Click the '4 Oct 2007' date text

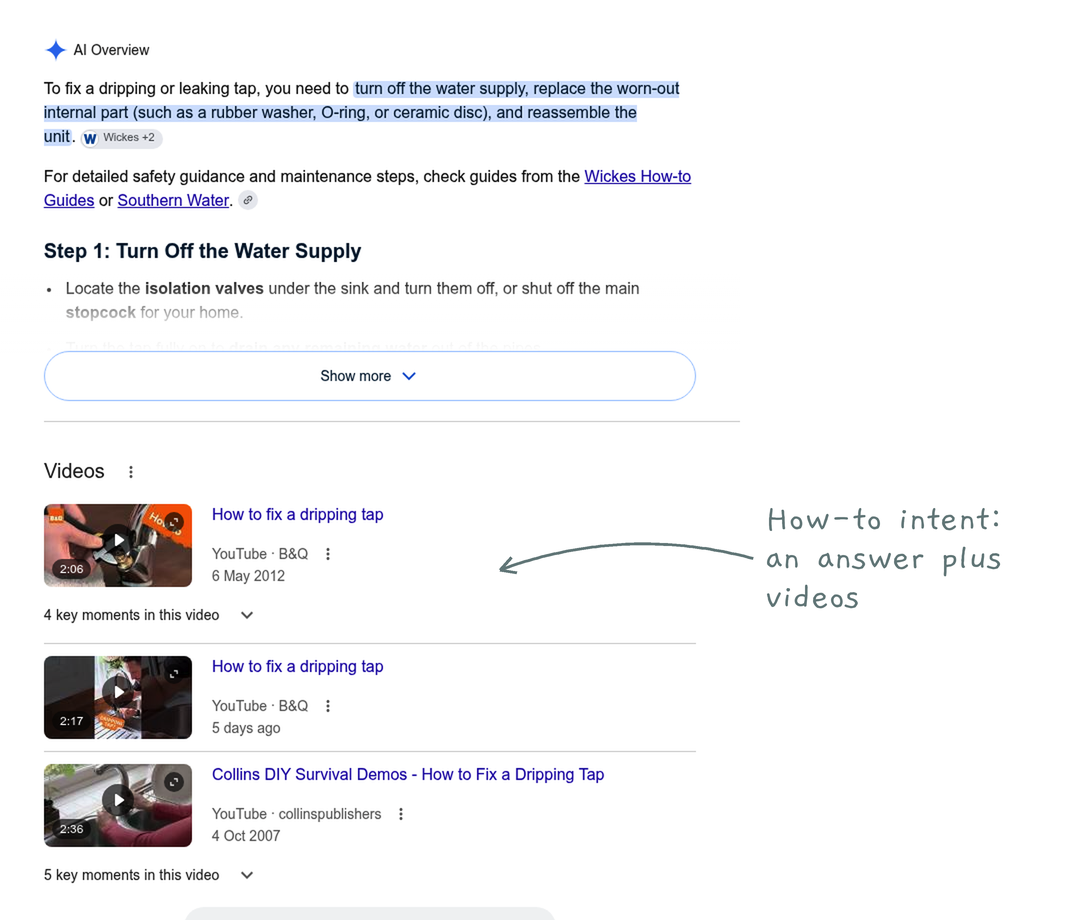point(246,836)
